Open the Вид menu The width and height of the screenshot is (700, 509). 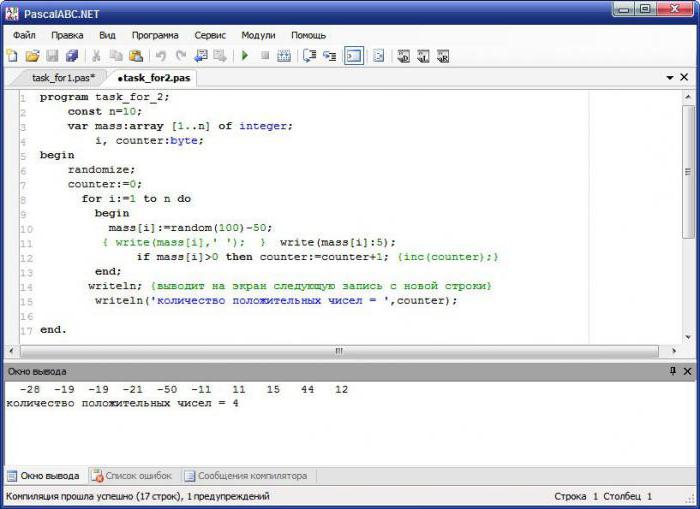(x=107, y=35)
